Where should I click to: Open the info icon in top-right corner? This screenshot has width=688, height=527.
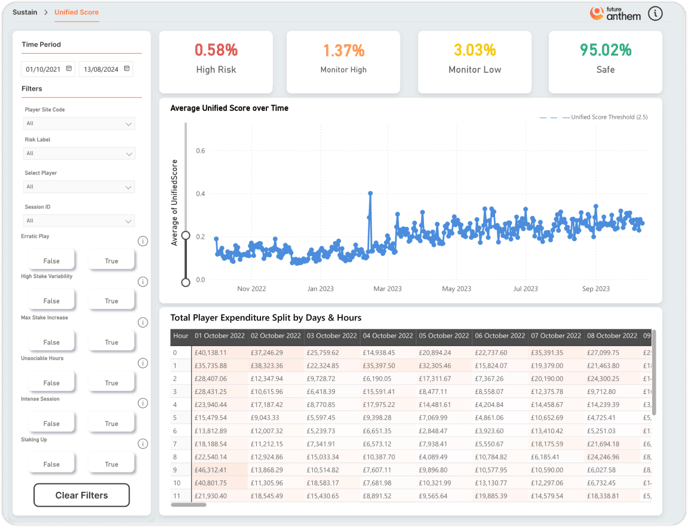[655, 13]
